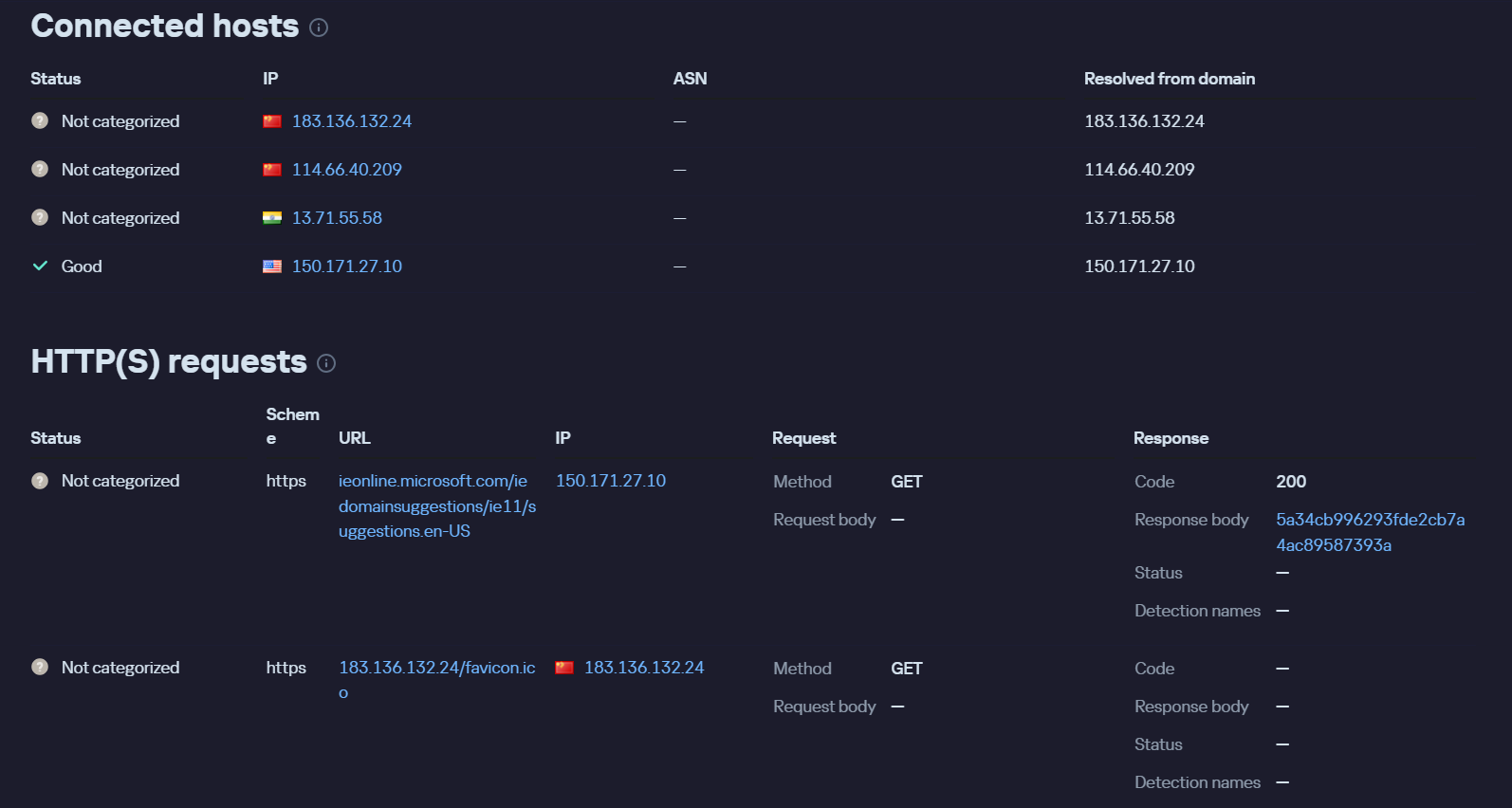Screen dimensions: 1512x808
Task: Click Not categorized status of the favicon.ico request
Action: (x=120, y=668)
